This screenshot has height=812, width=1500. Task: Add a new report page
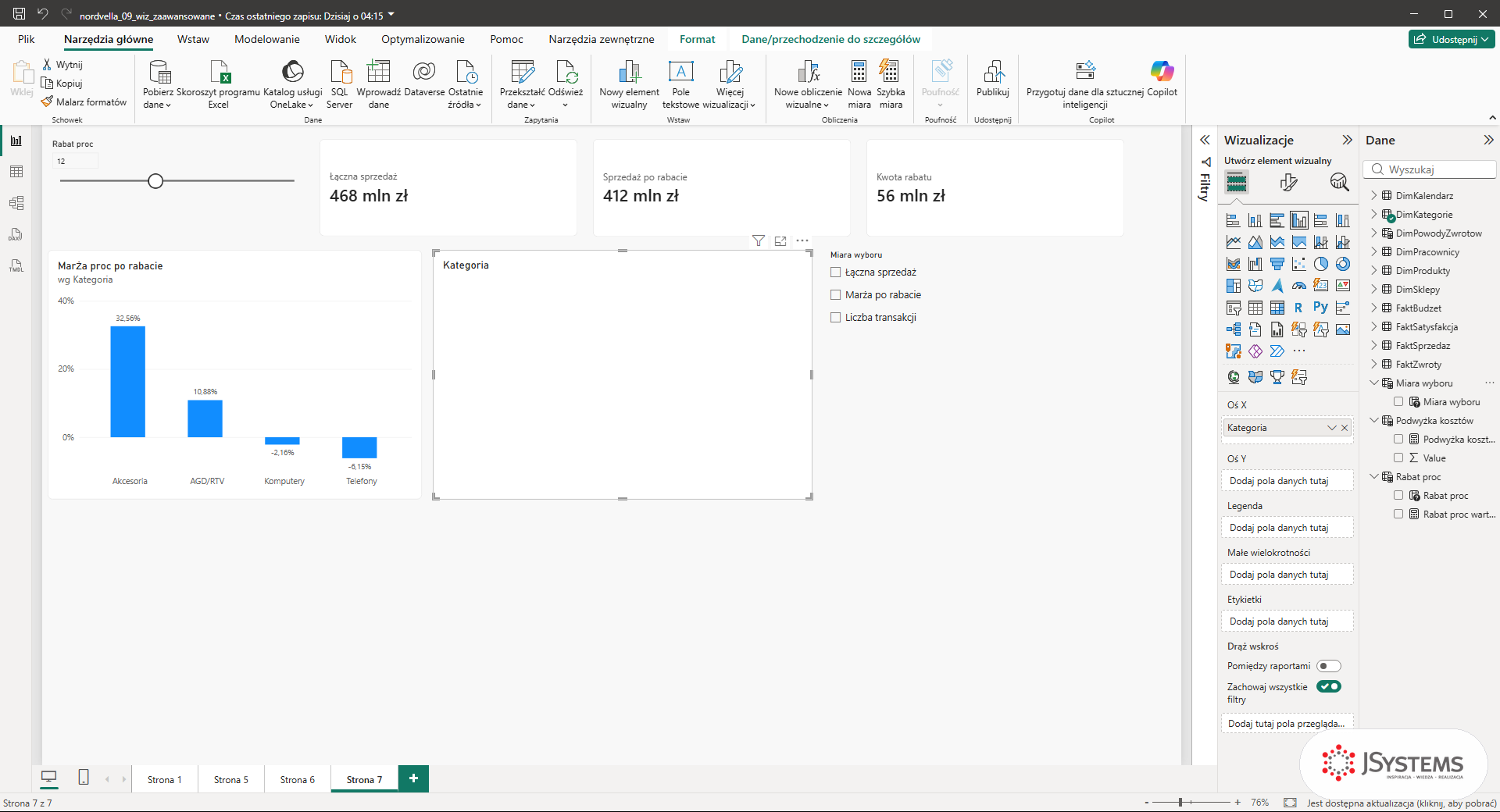click(x=413, y=778)
